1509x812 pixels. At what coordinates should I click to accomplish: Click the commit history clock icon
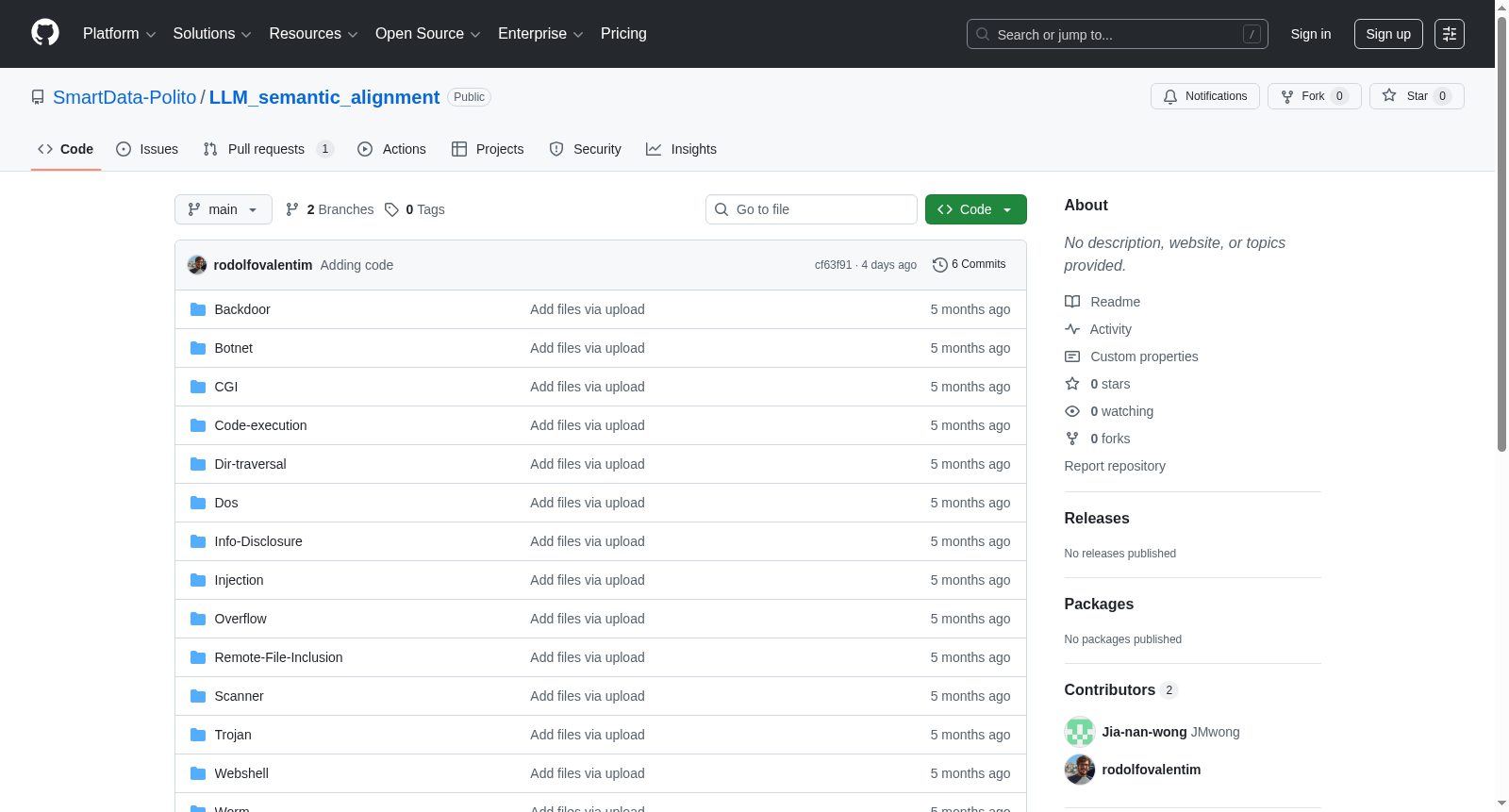[939, 265]
